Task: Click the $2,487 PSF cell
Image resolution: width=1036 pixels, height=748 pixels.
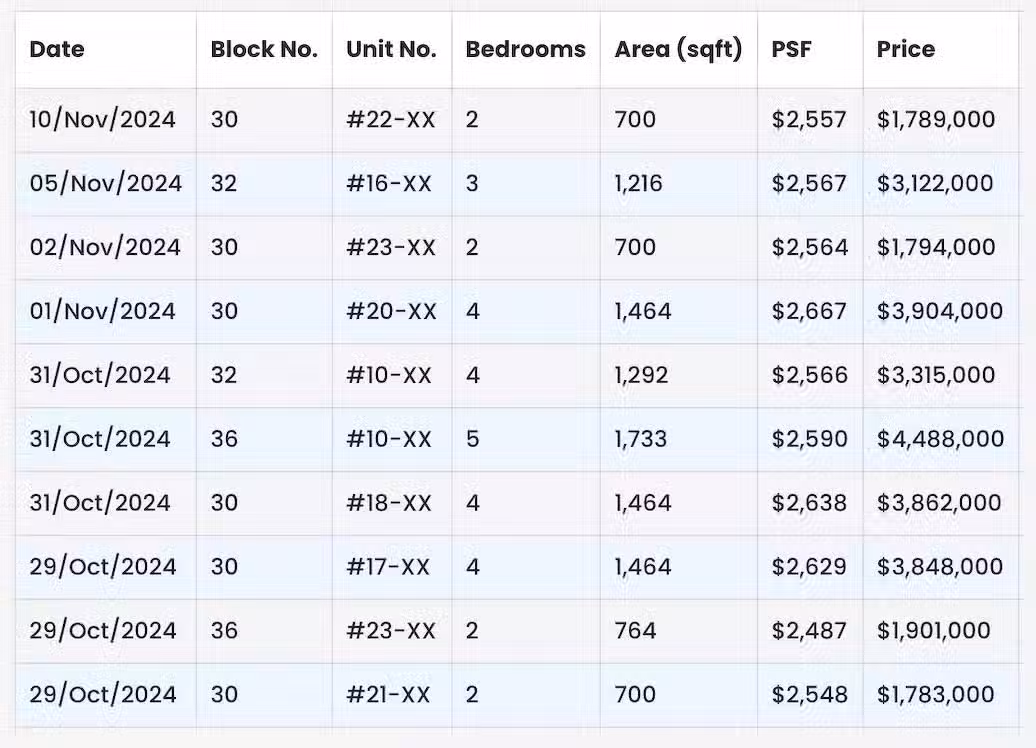Action: (809, 630)
